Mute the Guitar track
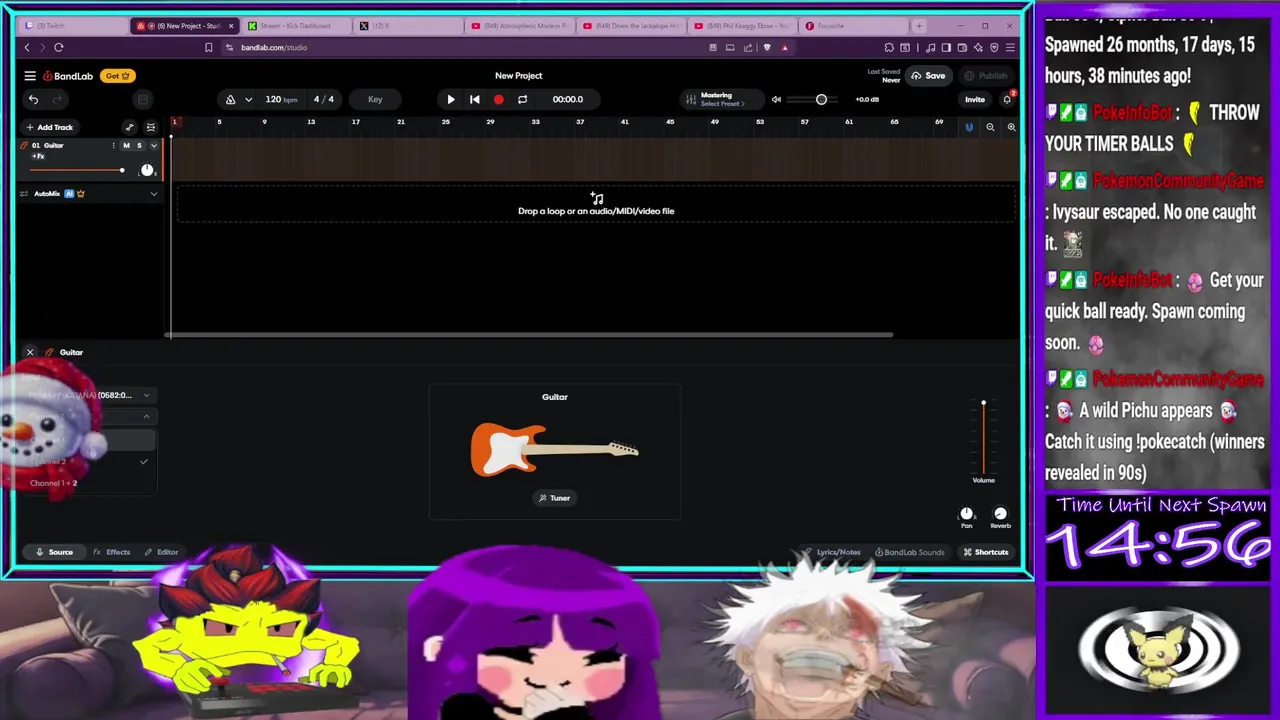This screenshot has height=720, width=1280. click(x=126, y=146)
